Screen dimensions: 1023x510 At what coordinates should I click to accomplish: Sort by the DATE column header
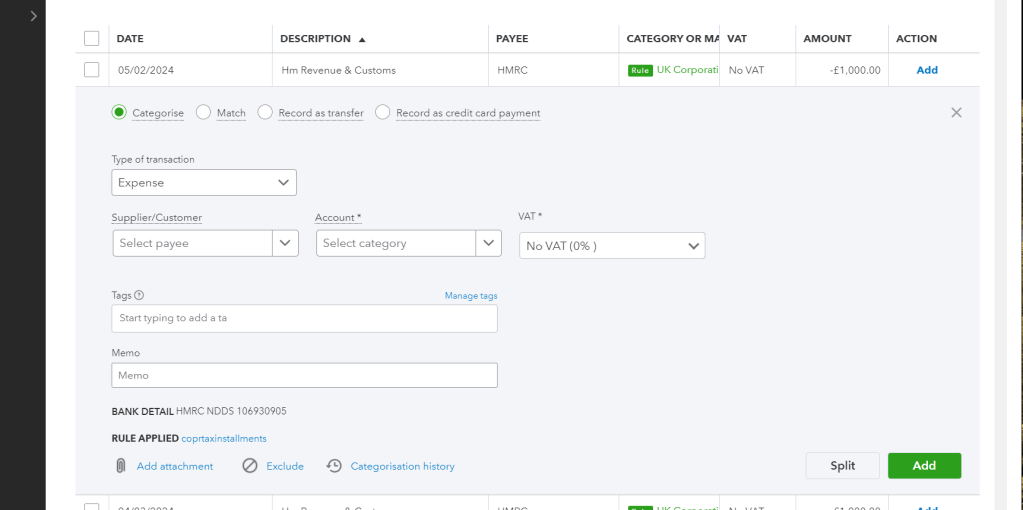[x=130, y=38]
